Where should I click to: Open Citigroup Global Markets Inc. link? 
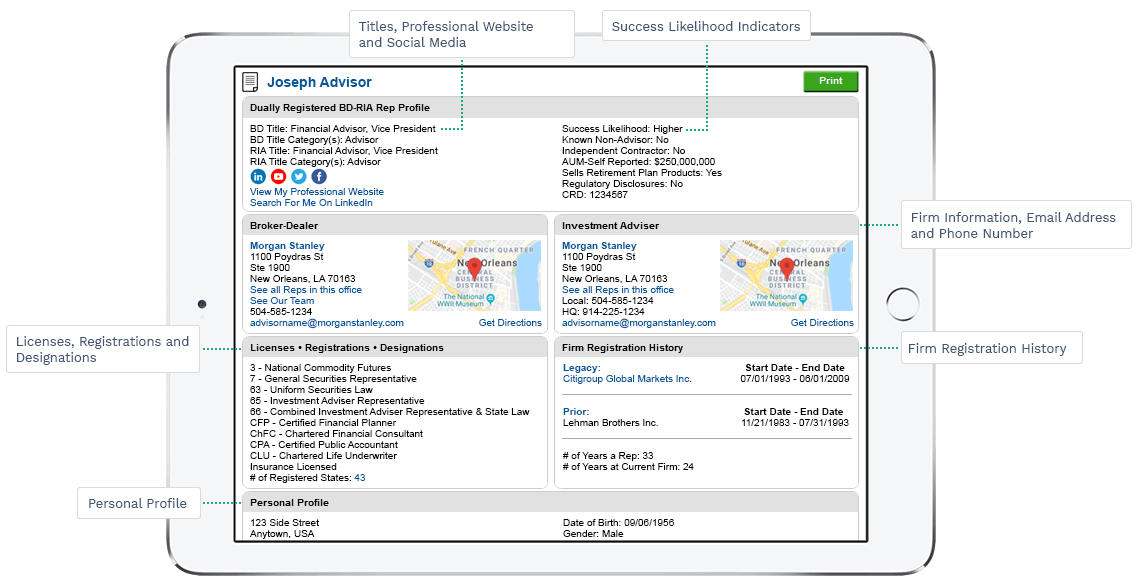click(626, 379)
